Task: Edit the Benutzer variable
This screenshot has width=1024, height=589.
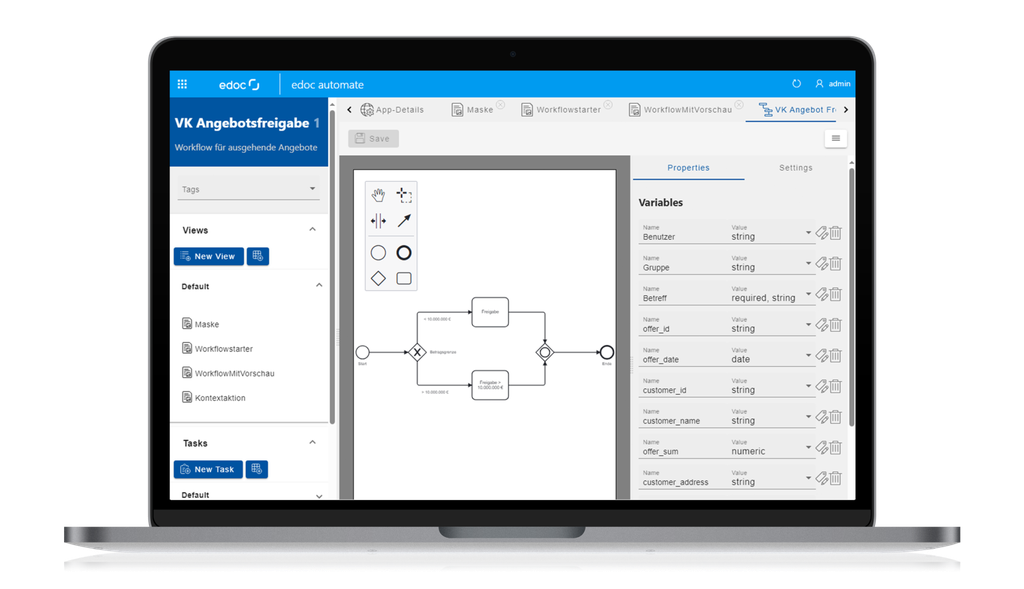Action: tap(822, 233)
